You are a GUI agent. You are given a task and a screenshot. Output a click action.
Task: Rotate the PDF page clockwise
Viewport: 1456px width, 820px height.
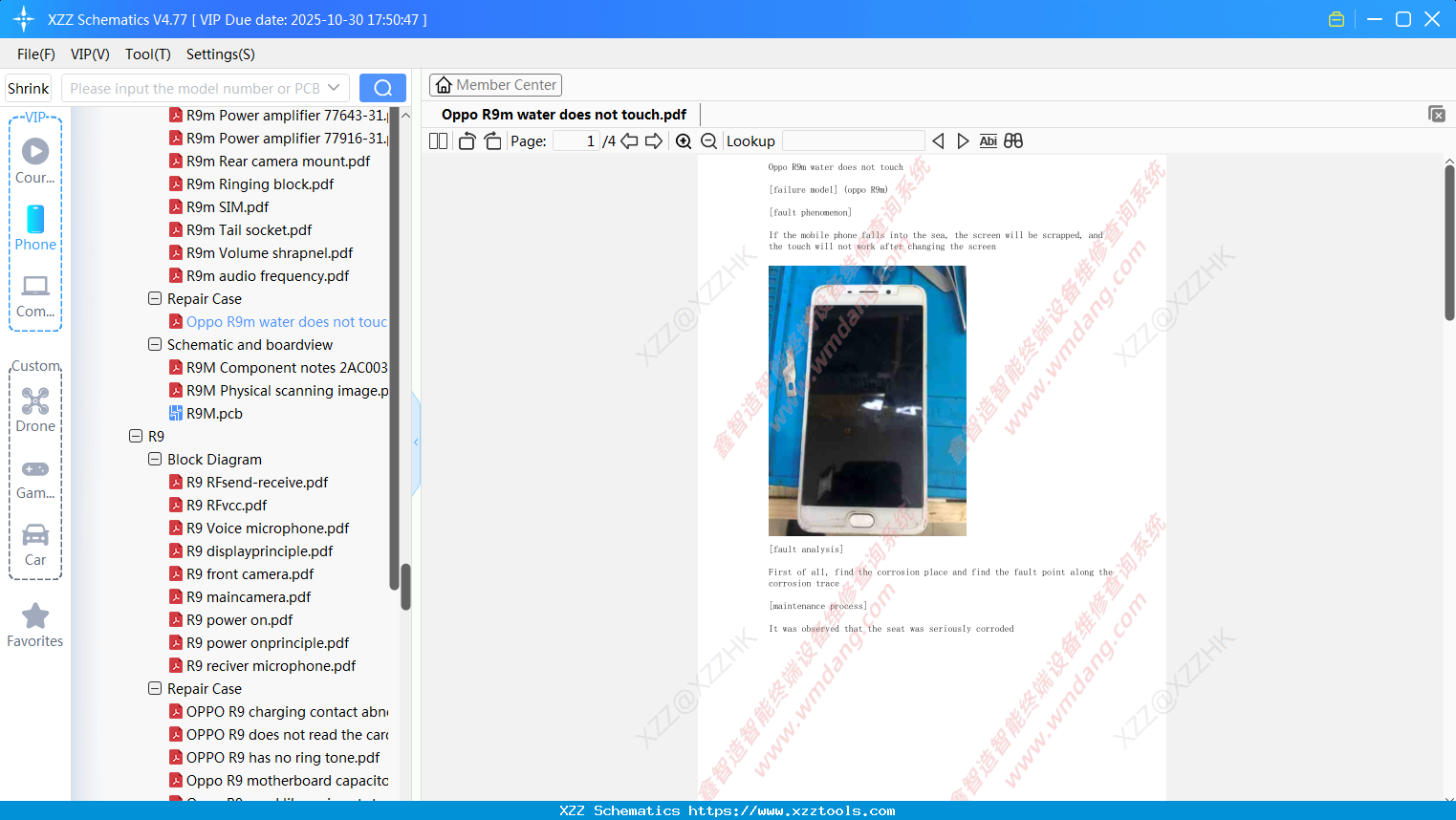click(x=492, y=141)
